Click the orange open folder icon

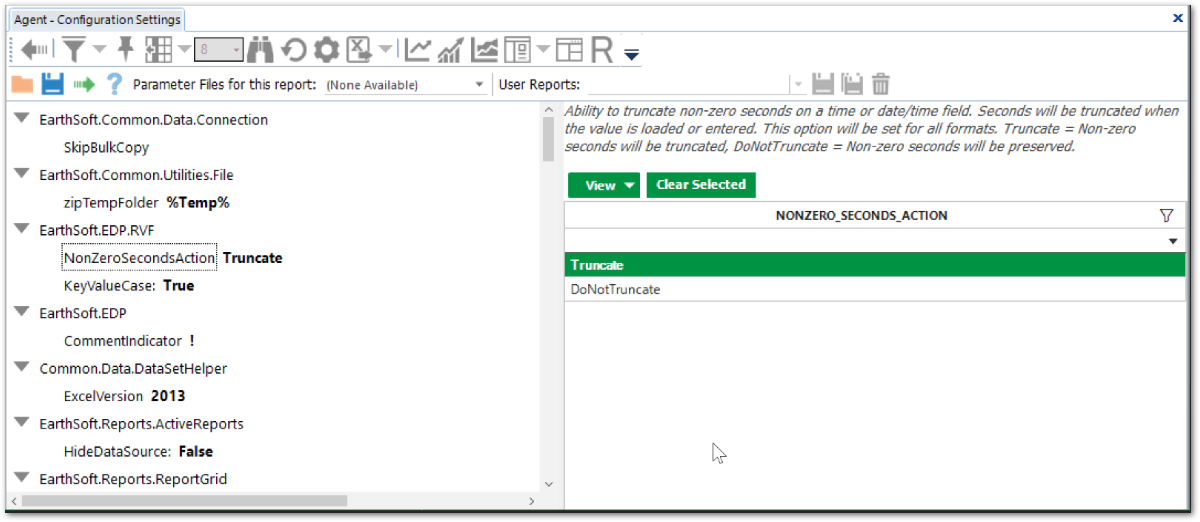pos(21,84)
